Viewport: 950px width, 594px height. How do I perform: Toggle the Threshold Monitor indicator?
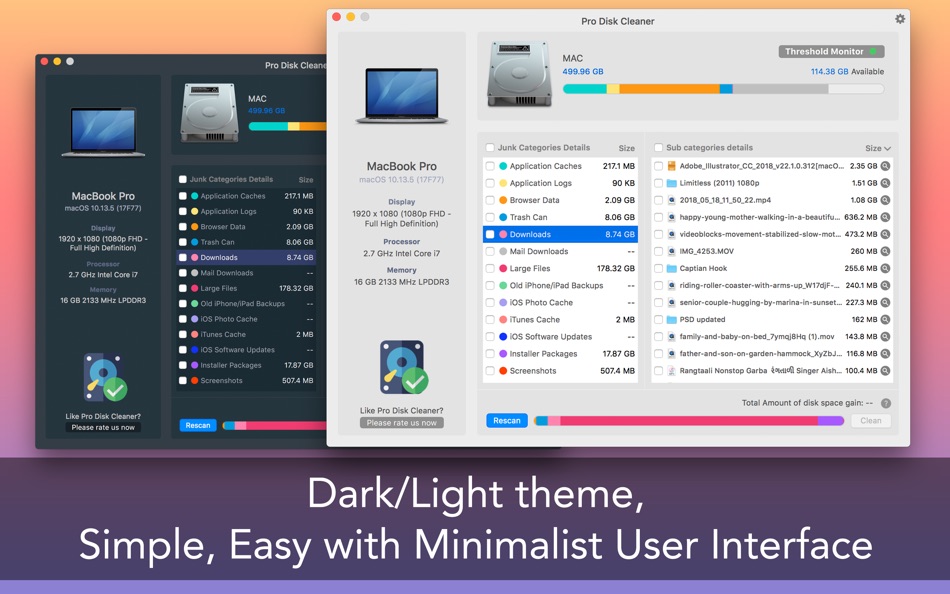click(x=873, y=52)
